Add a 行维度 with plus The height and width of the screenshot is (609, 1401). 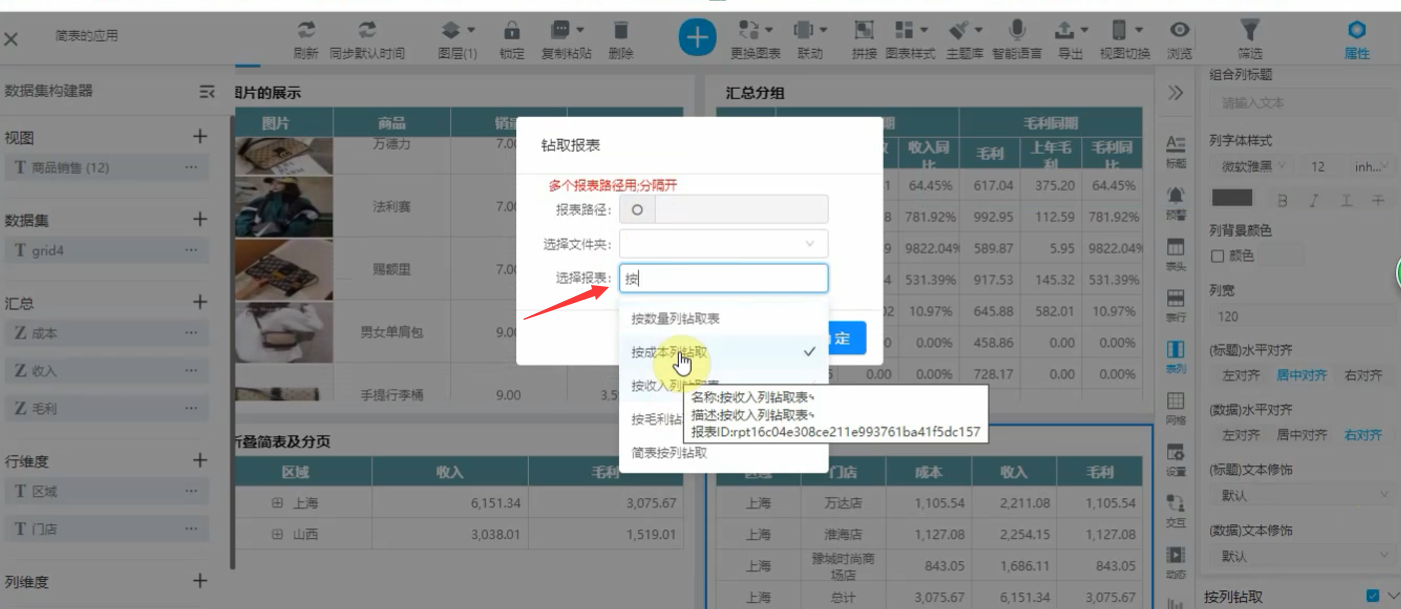pyautogui.click(x=200, y=461)
